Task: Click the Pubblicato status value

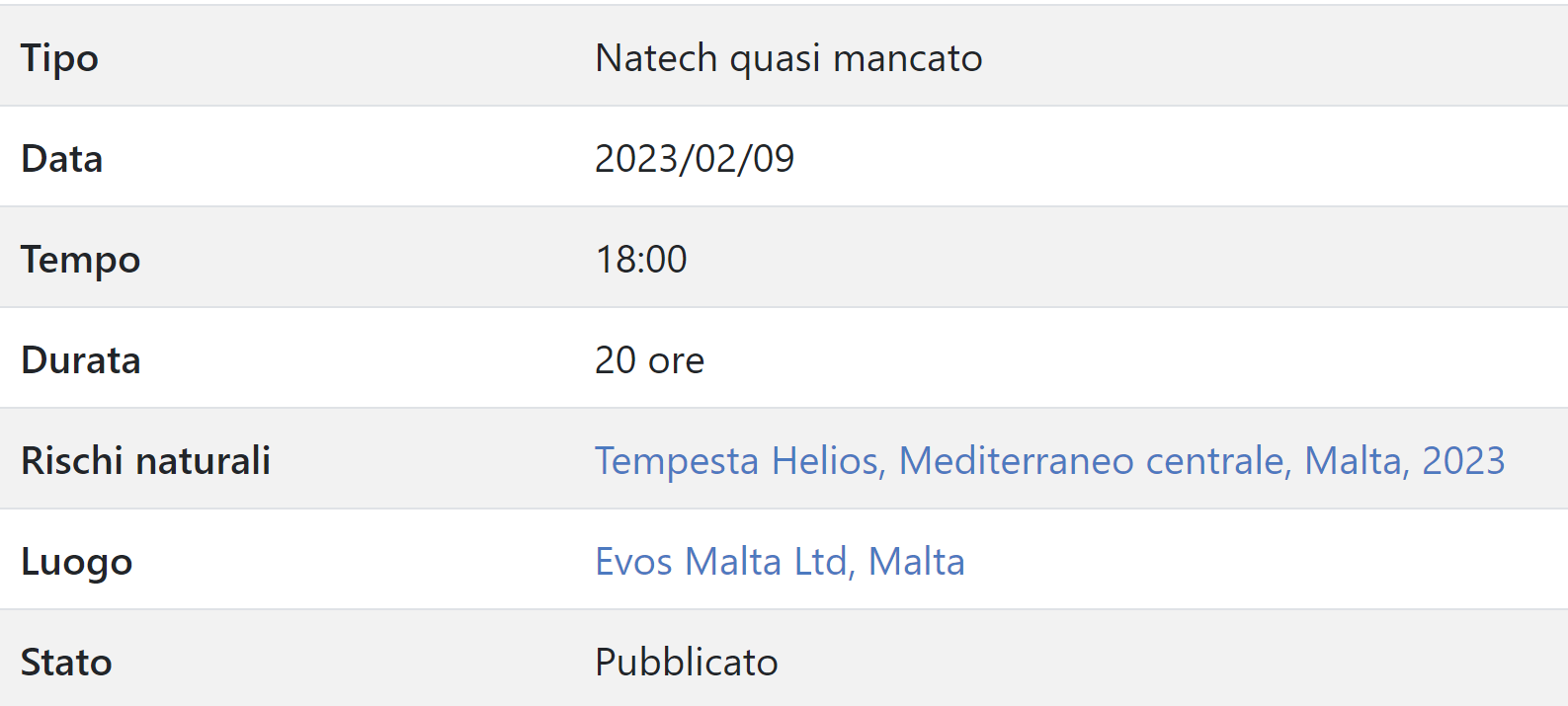Action: 687,663
